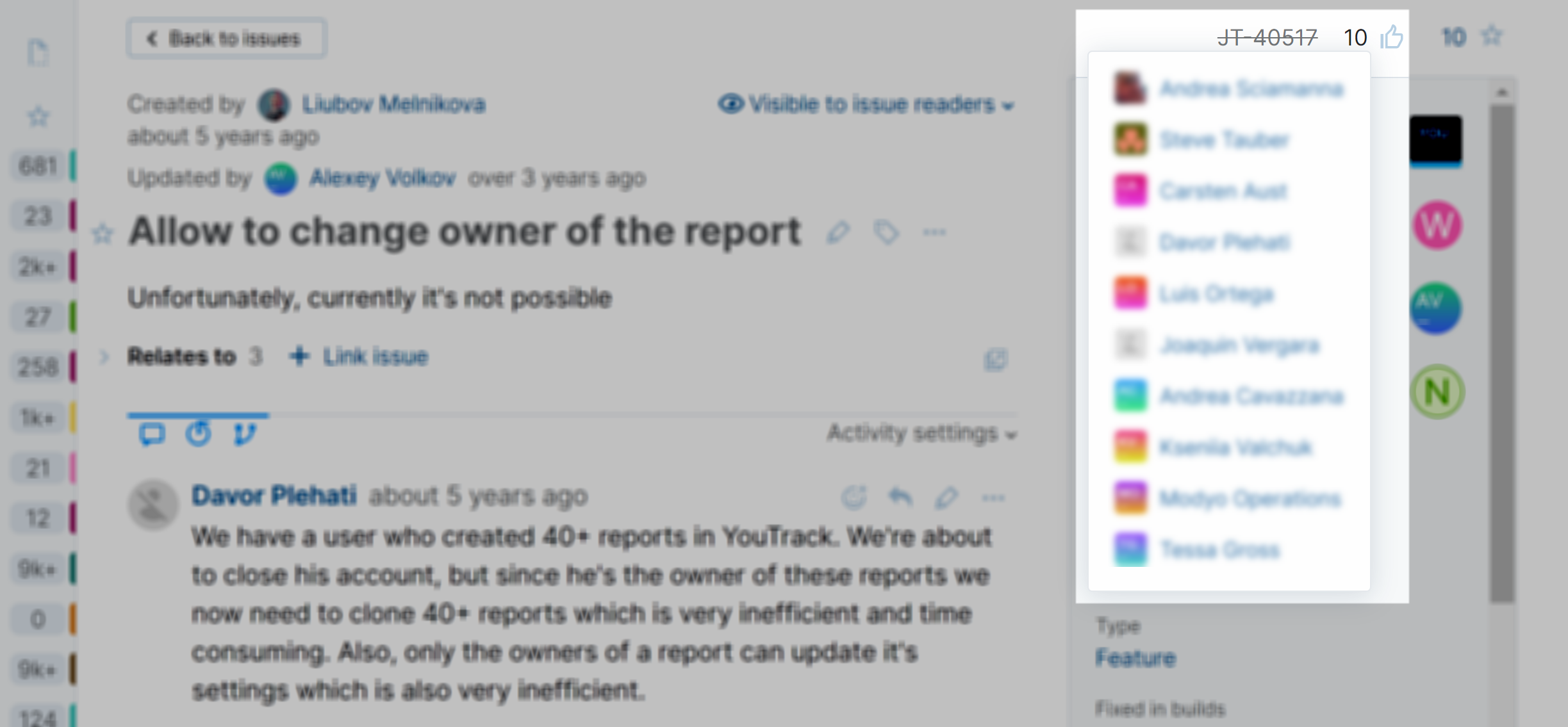Viewport: 1568px width, 727px height.
Task: Click the Link issue link
Action: coord(359,357)
